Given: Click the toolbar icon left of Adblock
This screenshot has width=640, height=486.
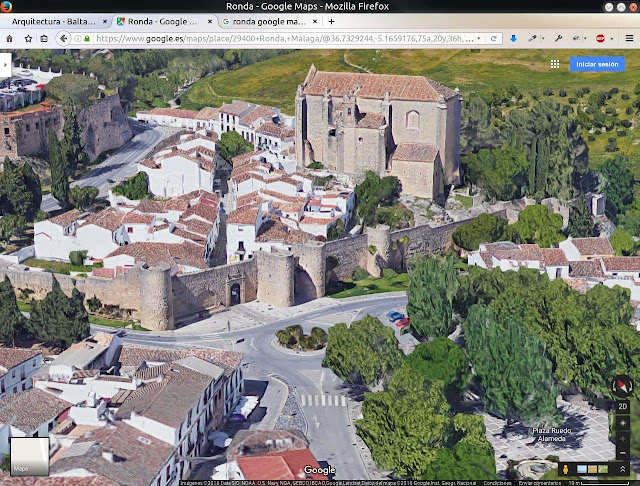Looking at the screenshot, I should (x=576, y=38).
